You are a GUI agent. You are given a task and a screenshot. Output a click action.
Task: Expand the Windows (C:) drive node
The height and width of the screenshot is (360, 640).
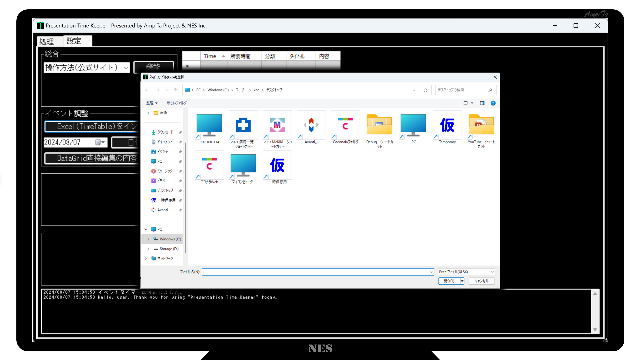pyautogui.click(x=148, y=239)
